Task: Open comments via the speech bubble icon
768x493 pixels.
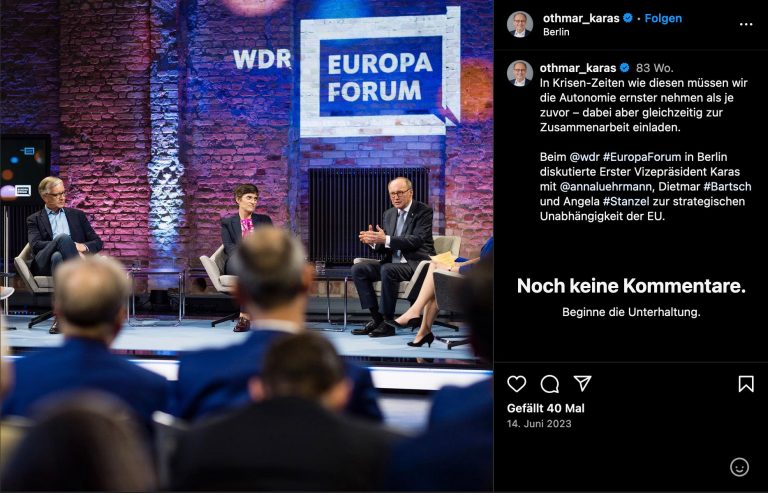Action: [x=550, y=384]
